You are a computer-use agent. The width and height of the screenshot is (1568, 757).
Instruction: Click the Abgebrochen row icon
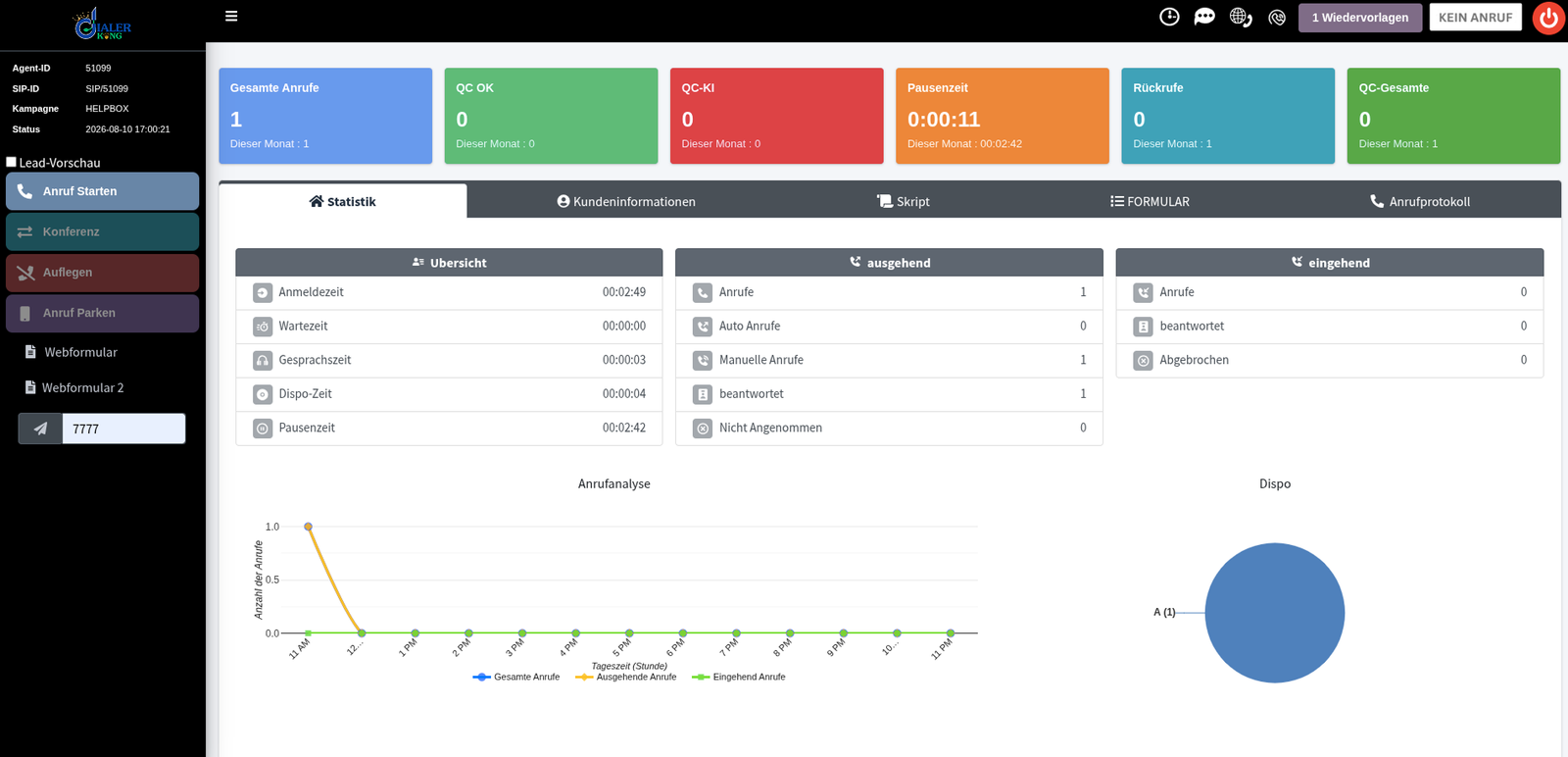[x=1144, y=361]
